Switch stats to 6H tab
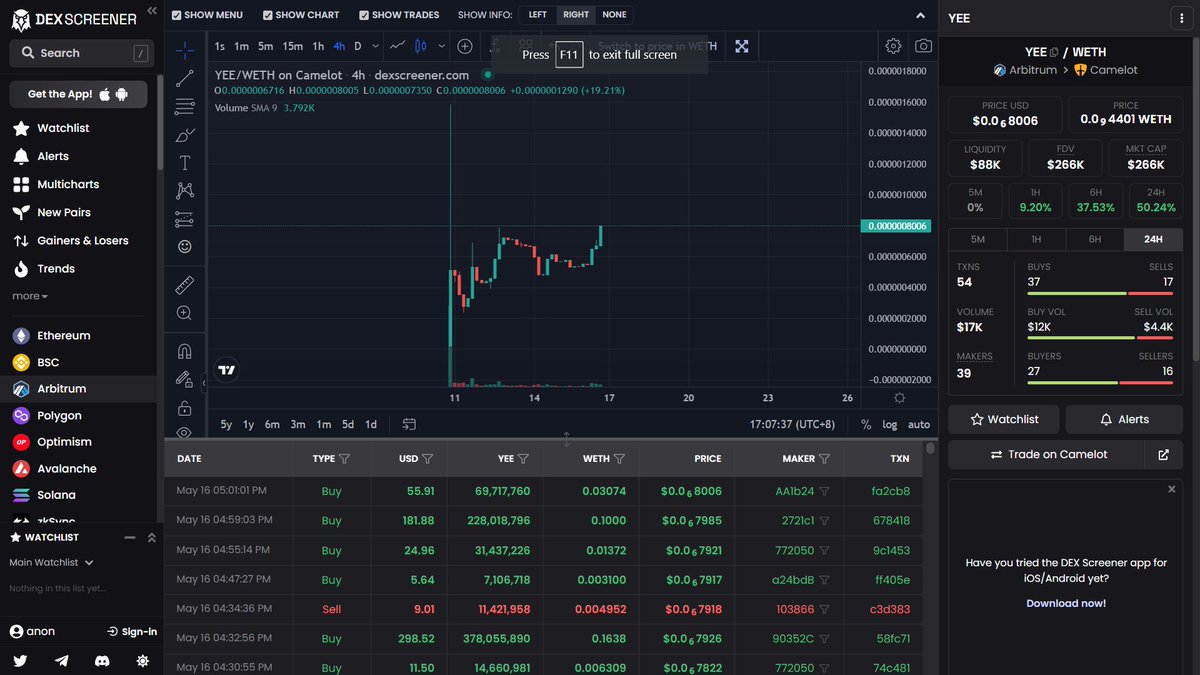This screenshot has height=675, width=1200. (1095, 239)
